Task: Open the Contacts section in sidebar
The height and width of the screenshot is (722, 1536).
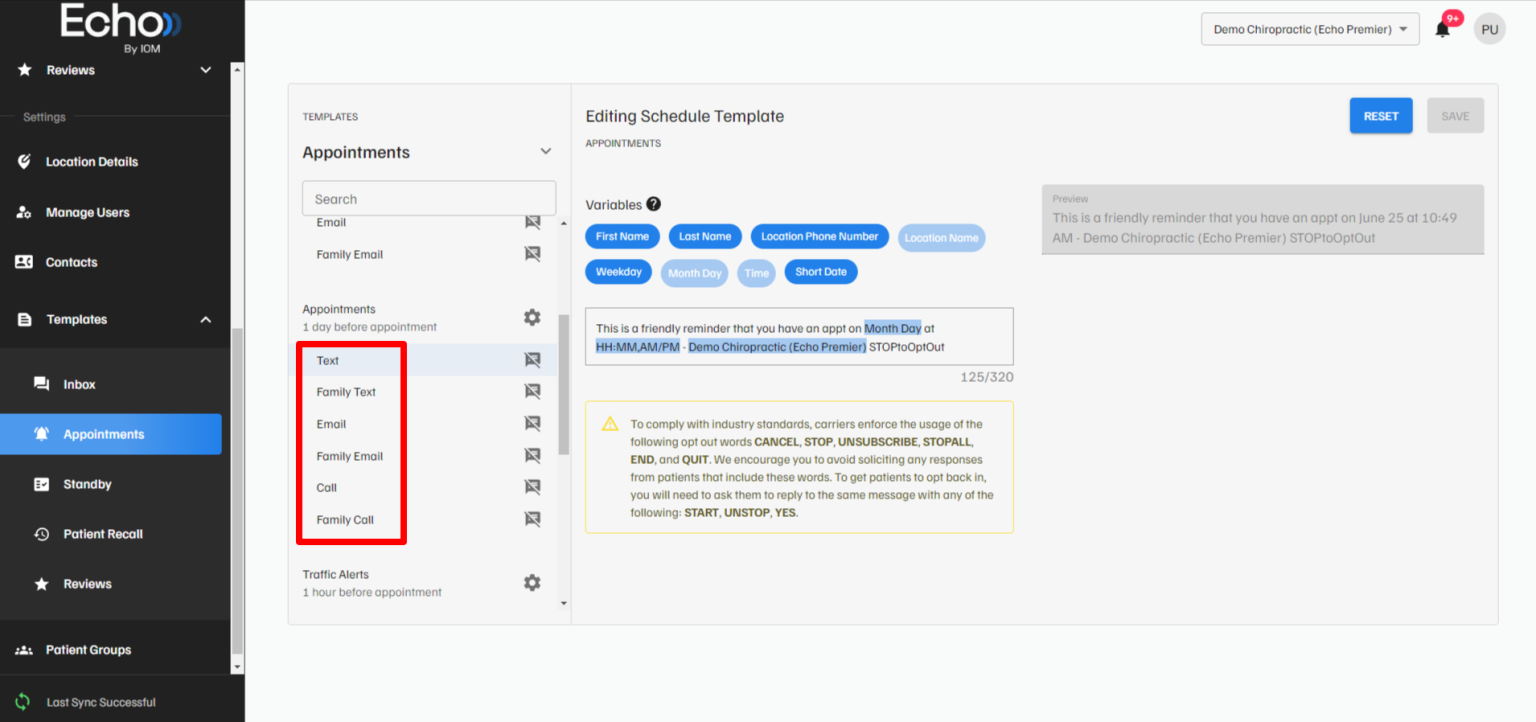Action: point(70,262)
